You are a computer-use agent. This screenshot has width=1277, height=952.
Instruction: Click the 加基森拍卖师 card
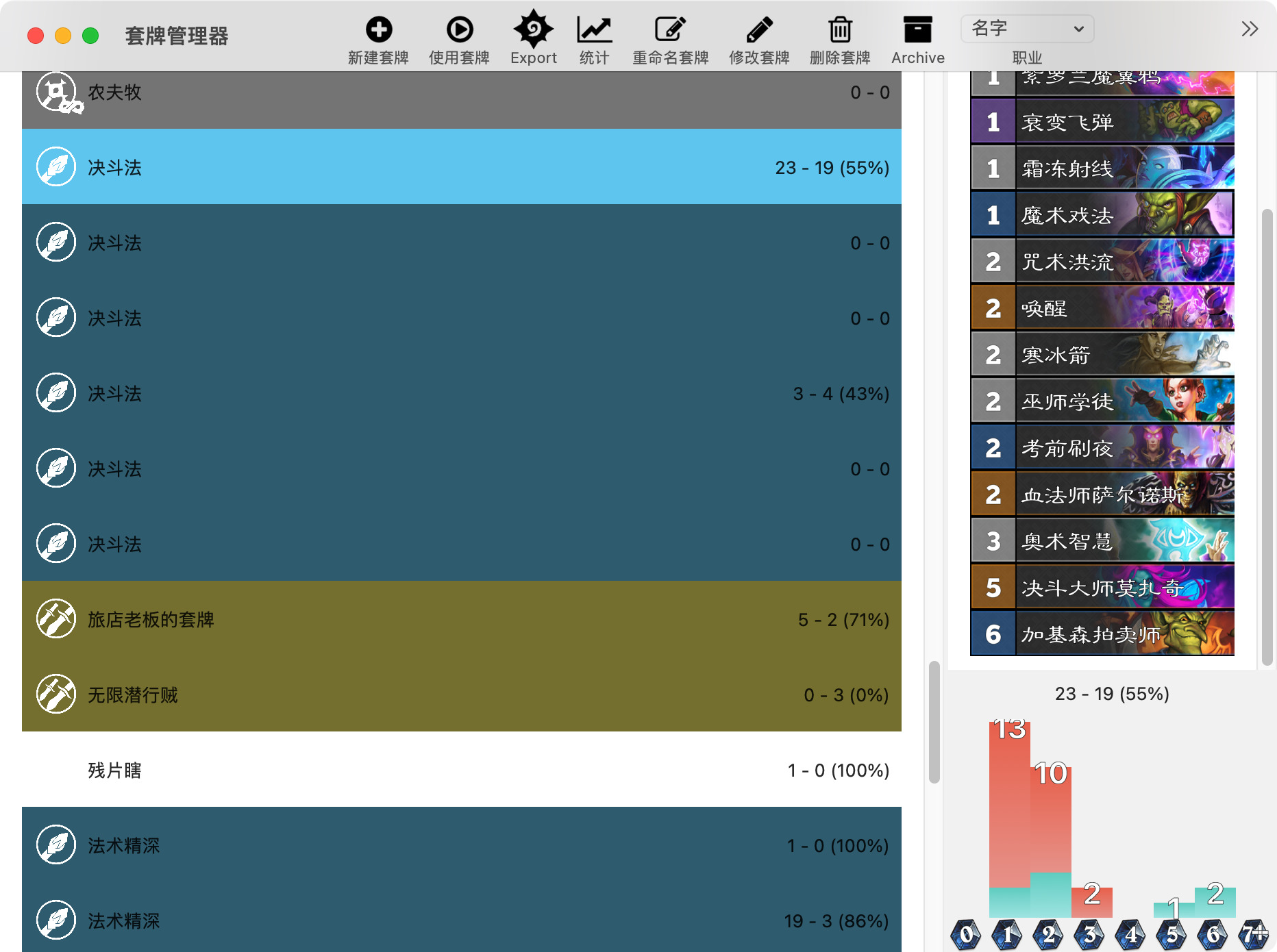click(x=1102, y=634)
